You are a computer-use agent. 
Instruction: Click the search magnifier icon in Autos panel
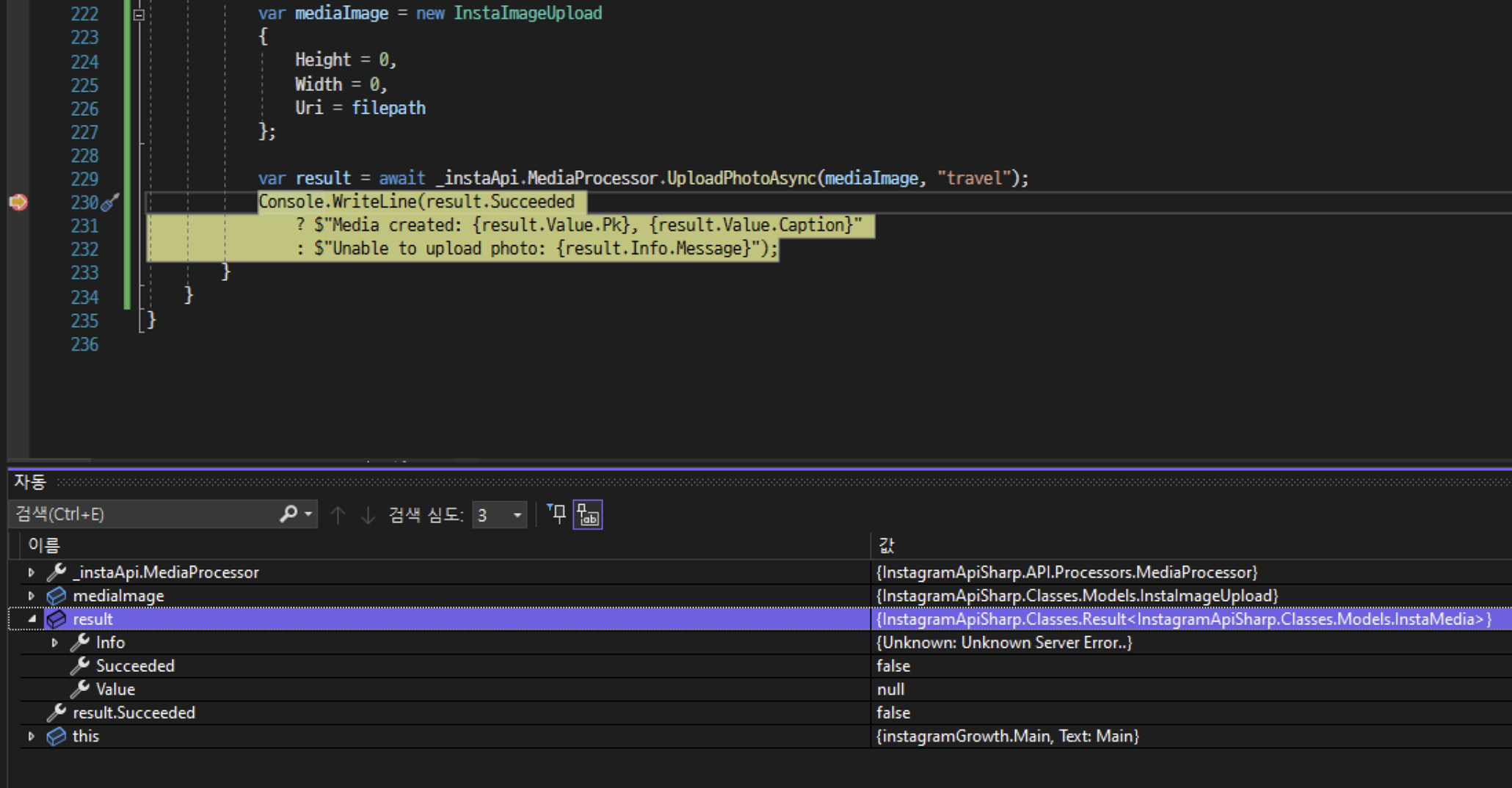[x=288, y=514]
